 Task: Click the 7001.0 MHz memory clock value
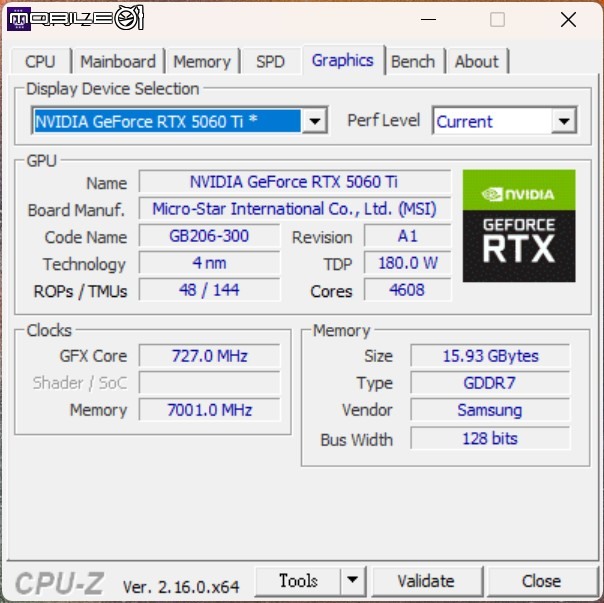[x=209, y=410]
